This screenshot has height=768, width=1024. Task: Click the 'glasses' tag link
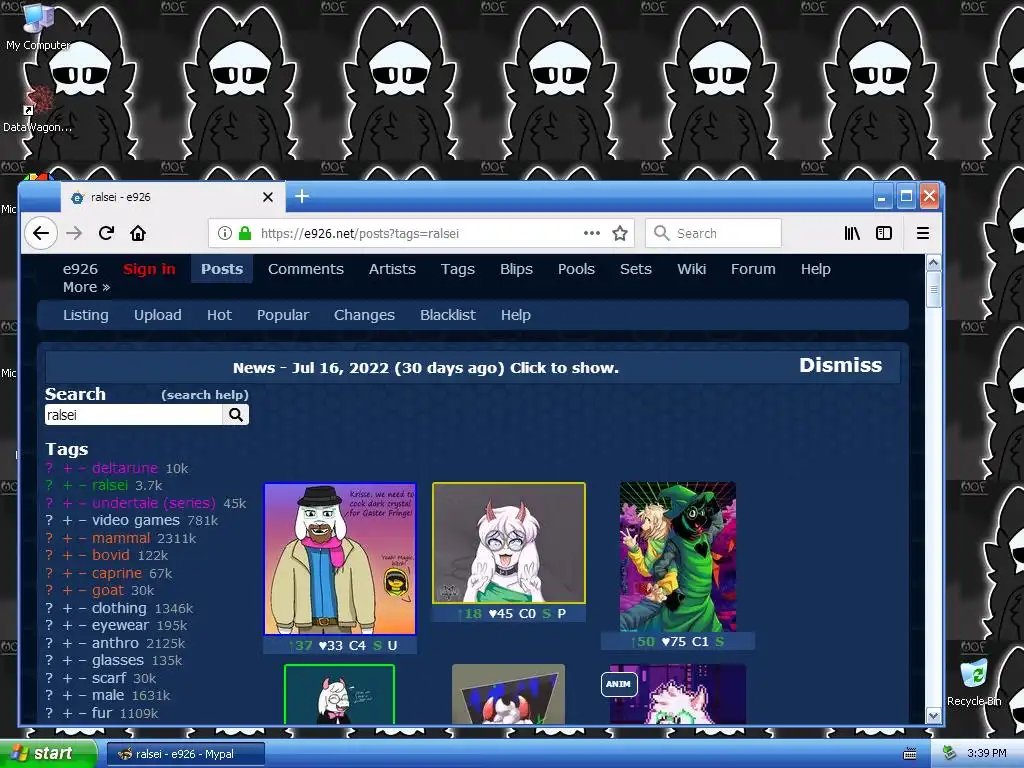pyautogui.click(x=118, y=660)
